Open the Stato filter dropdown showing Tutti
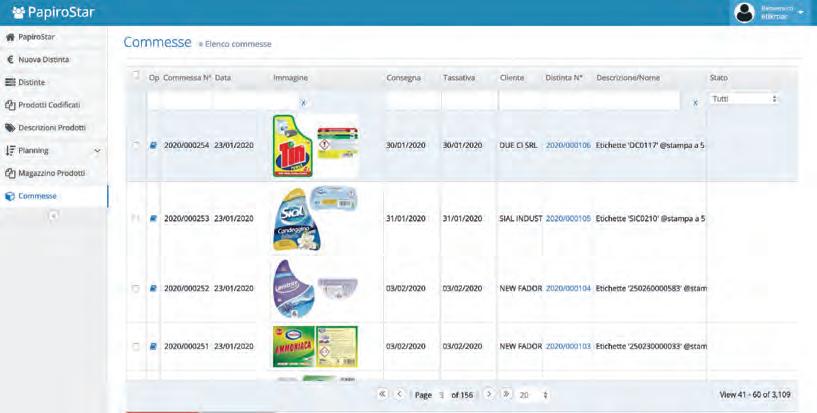 tap(744, 99)
